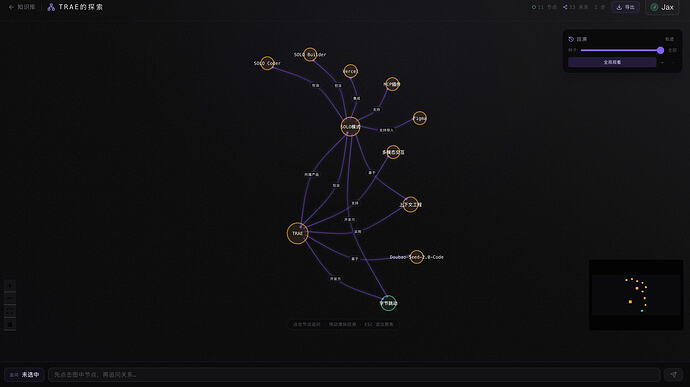Click the 未选中 selection status chip
690x387 pixels.
tap(24, 375)
